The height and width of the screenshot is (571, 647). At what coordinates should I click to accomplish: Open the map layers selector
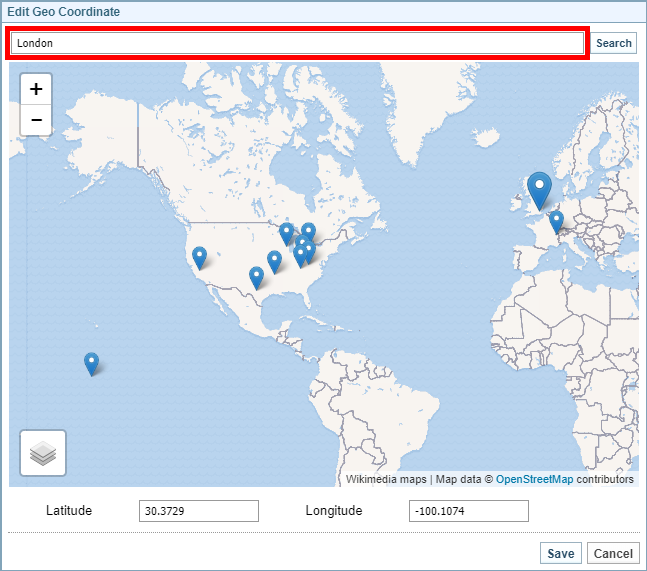pyautogui.click(x=43, y=453)
